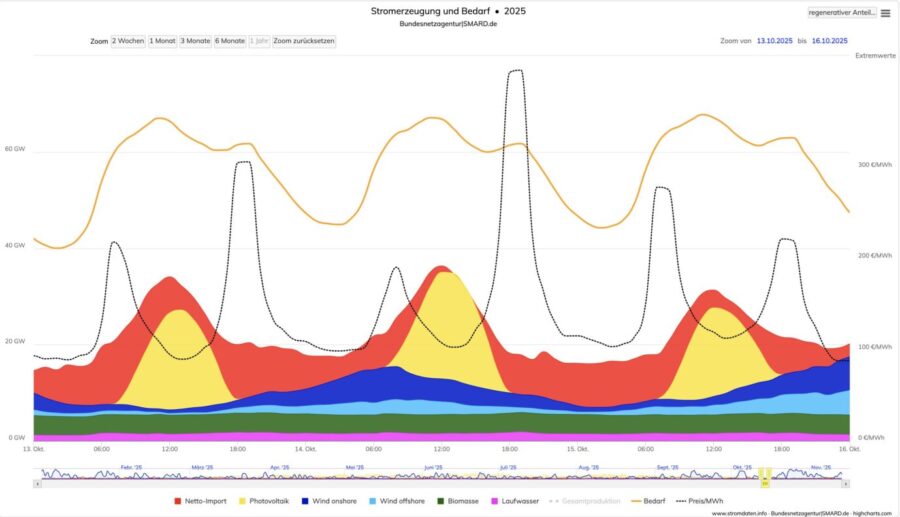
Task: Select the 2 Wochen zoom range
Action: (128, 41)
